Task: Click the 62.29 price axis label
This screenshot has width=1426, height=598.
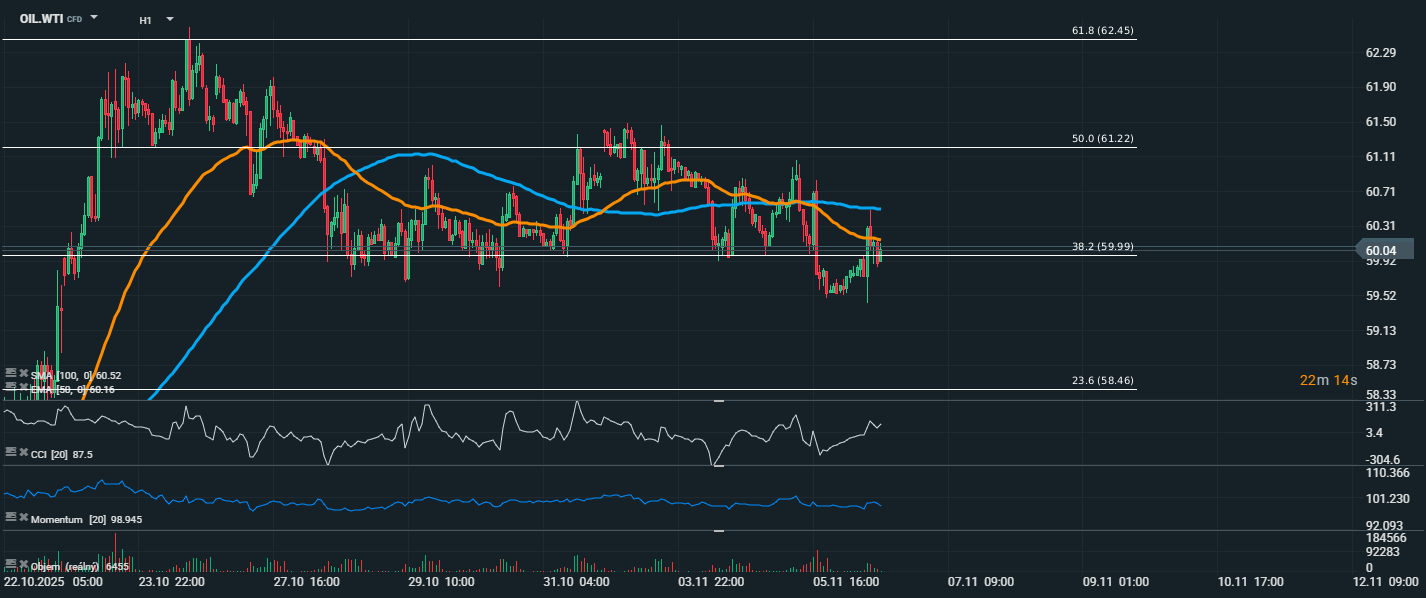Action: (1380, 52)
